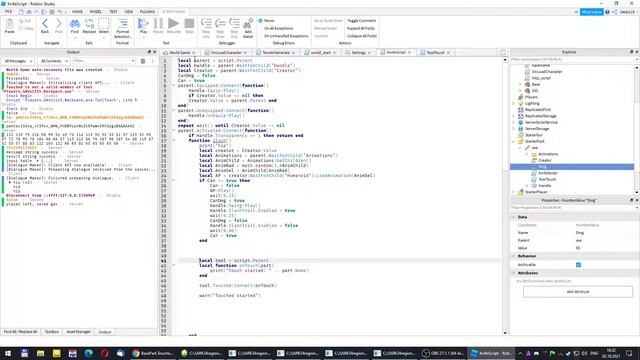The width and height of the screenshot is (640, 360).
Task: Click the Add Attribute button
Action: [x=578, y=292]
